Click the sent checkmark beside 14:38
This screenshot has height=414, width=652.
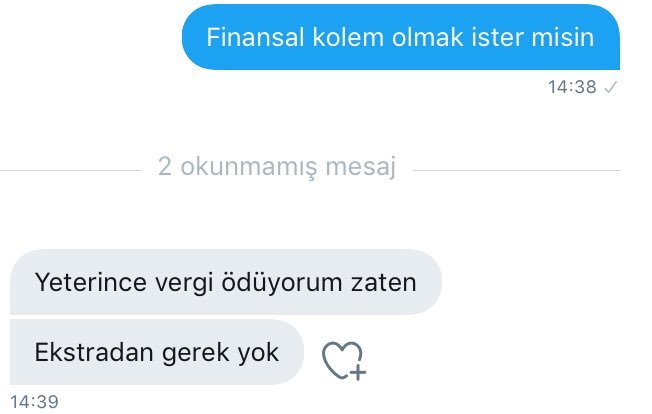pyautogui.click(x=610, y=87)
